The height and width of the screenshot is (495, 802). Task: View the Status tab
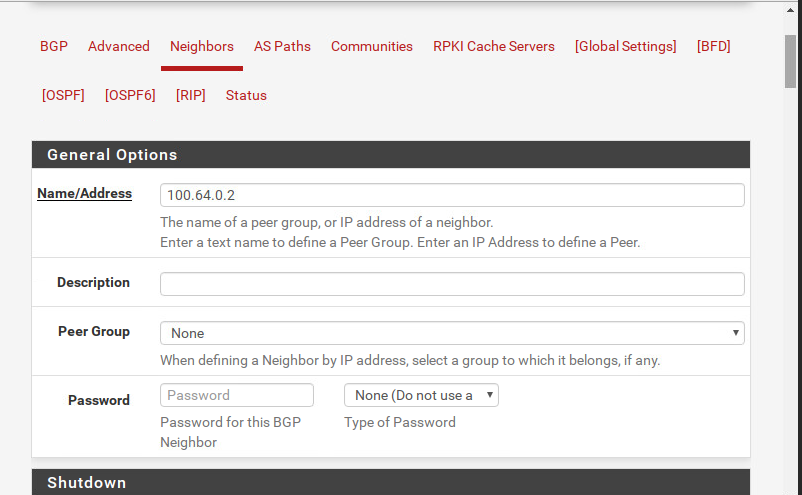(246, 95)
